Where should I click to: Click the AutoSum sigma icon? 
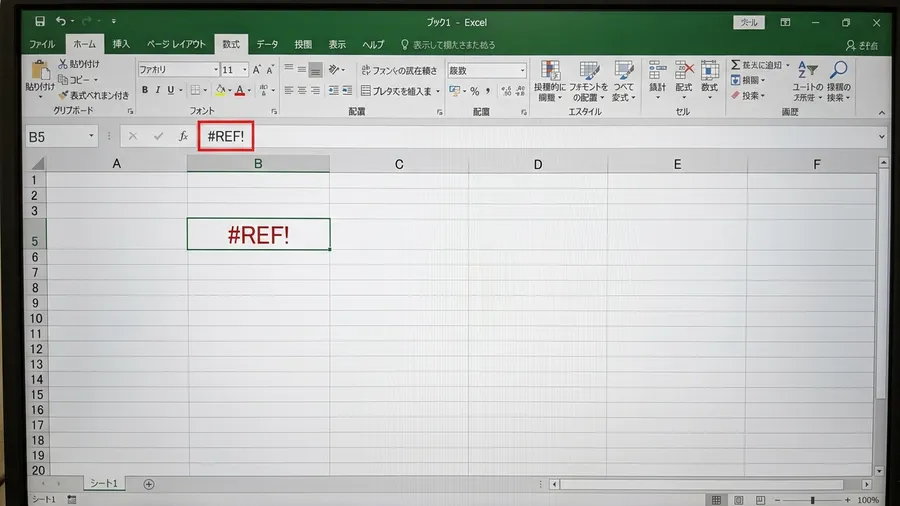(735, 65)
